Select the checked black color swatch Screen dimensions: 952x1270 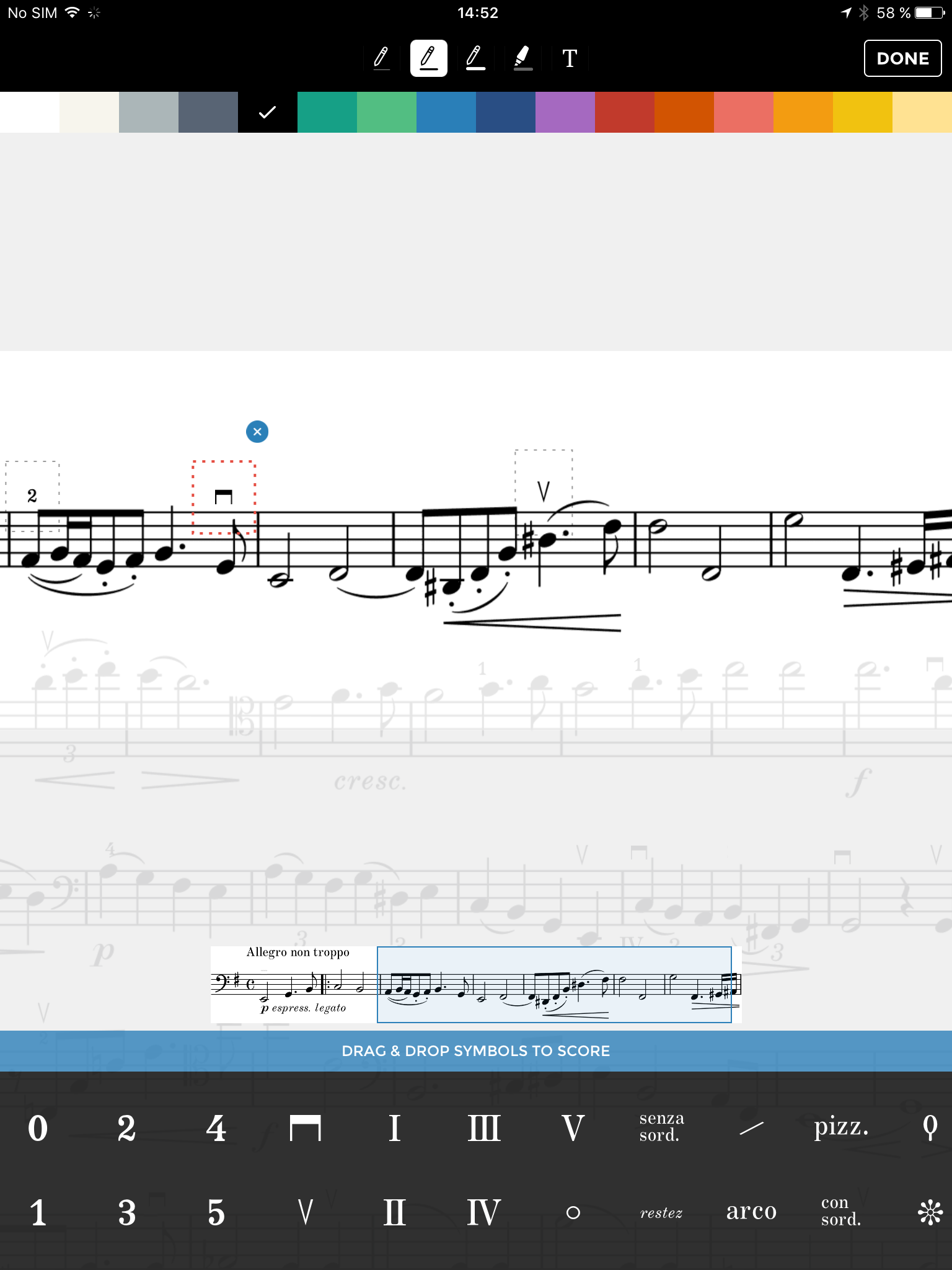point(268,112)
